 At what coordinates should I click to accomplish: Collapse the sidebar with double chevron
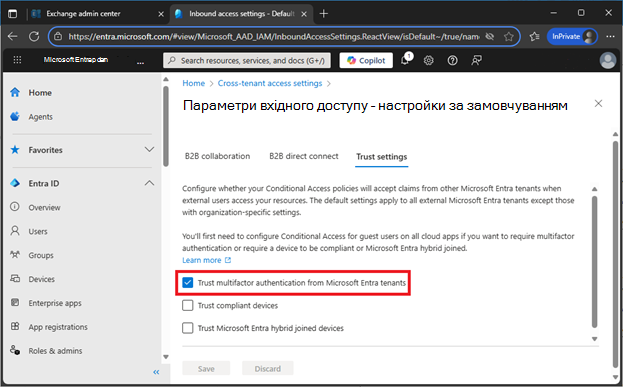pos(156,372)
